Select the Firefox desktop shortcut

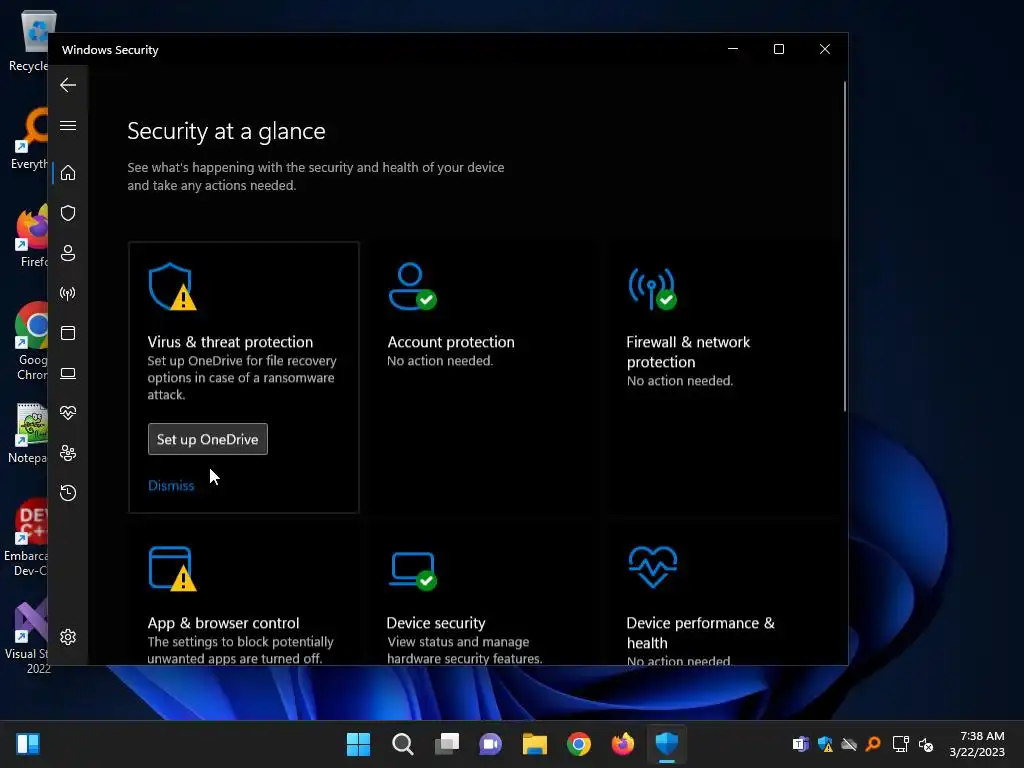pos(32,236)
